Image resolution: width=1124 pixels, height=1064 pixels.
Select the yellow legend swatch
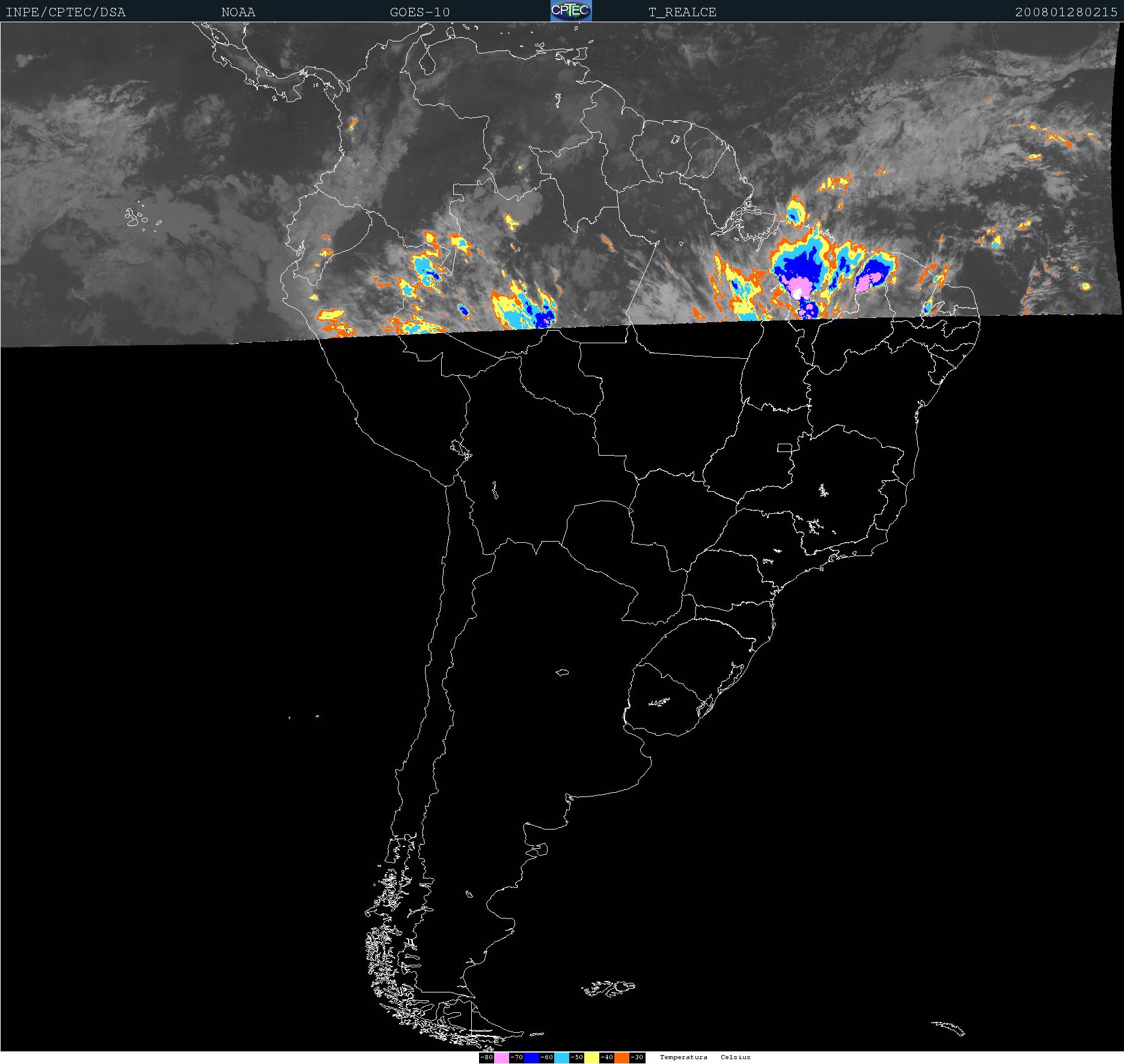click(591, 1057)
